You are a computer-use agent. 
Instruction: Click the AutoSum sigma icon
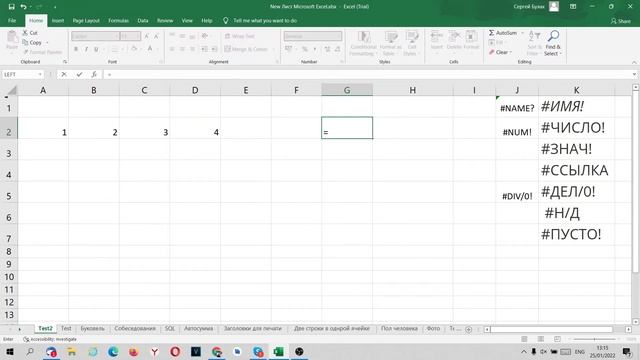point(491,33)
